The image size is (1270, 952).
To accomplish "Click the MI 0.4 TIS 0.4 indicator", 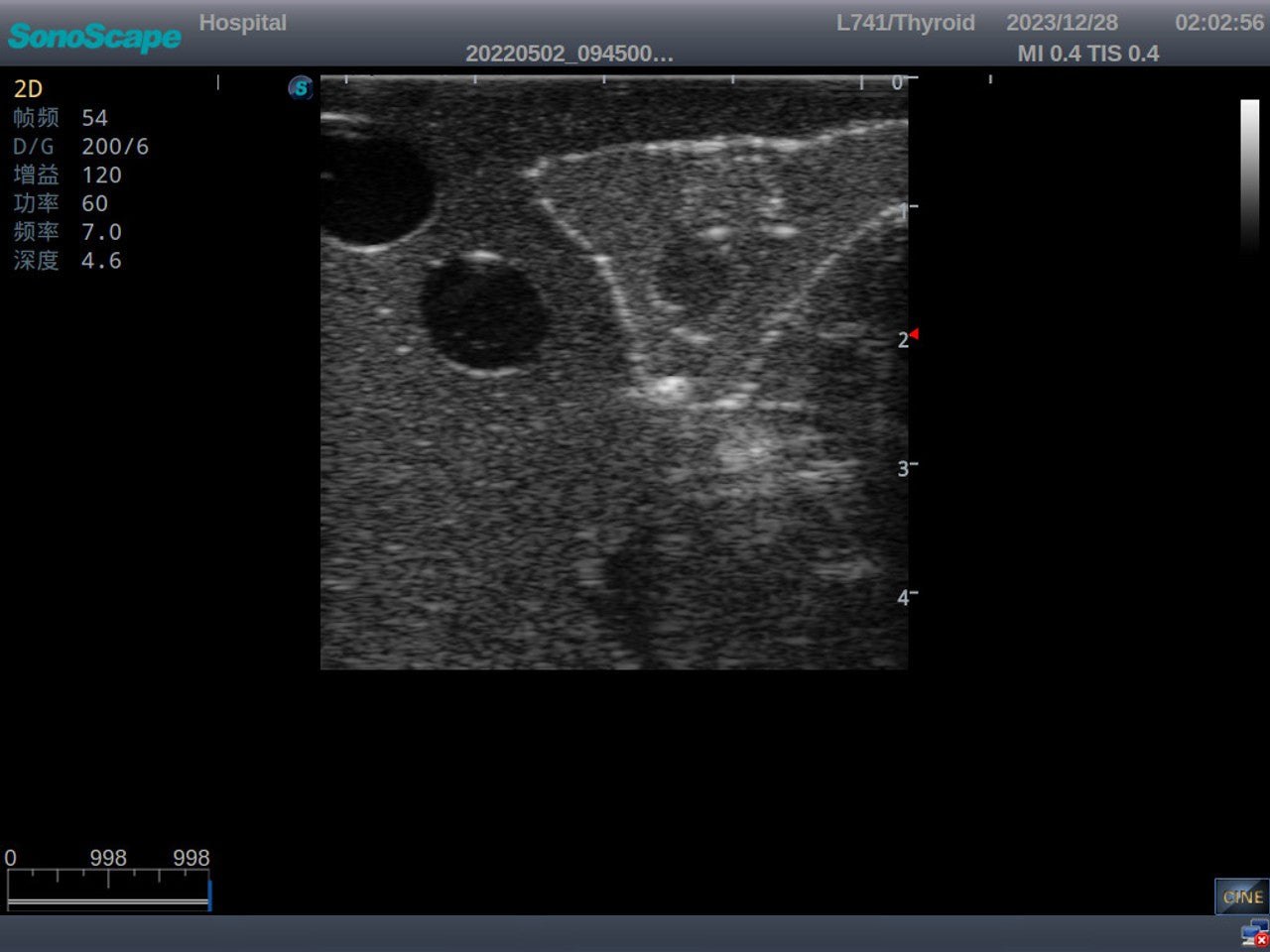I will click(x=1088, y=54).
